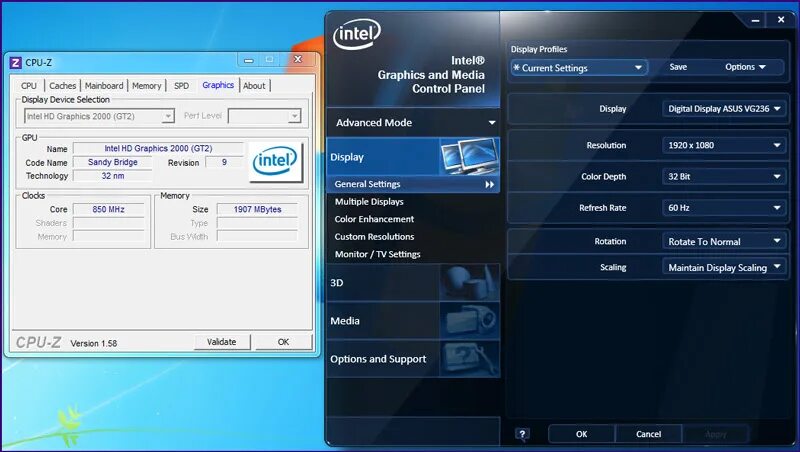Click the CPU-Z Version 1.58 text

point(94,343)
